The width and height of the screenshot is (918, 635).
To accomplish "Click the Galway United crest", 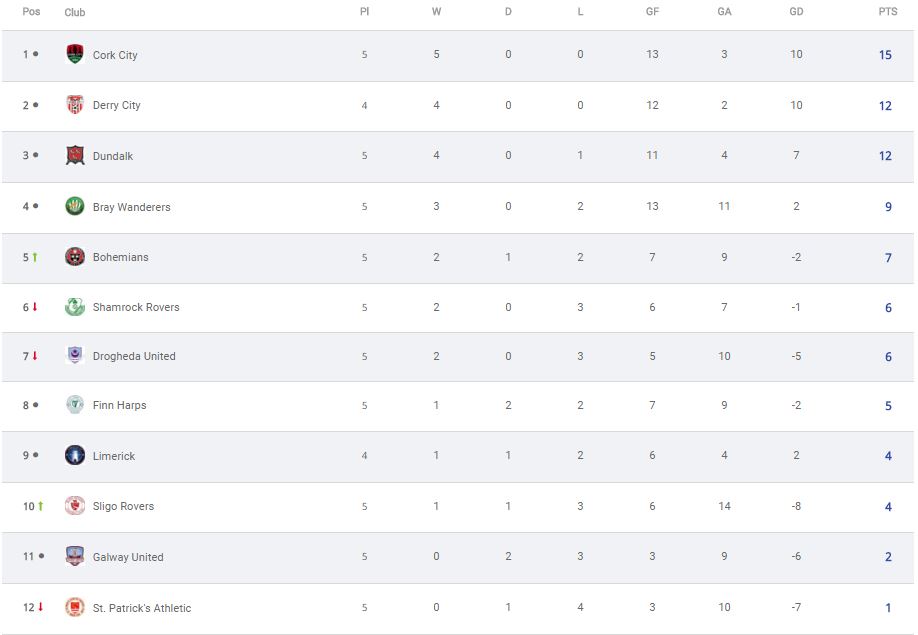I will coord(75,556).
